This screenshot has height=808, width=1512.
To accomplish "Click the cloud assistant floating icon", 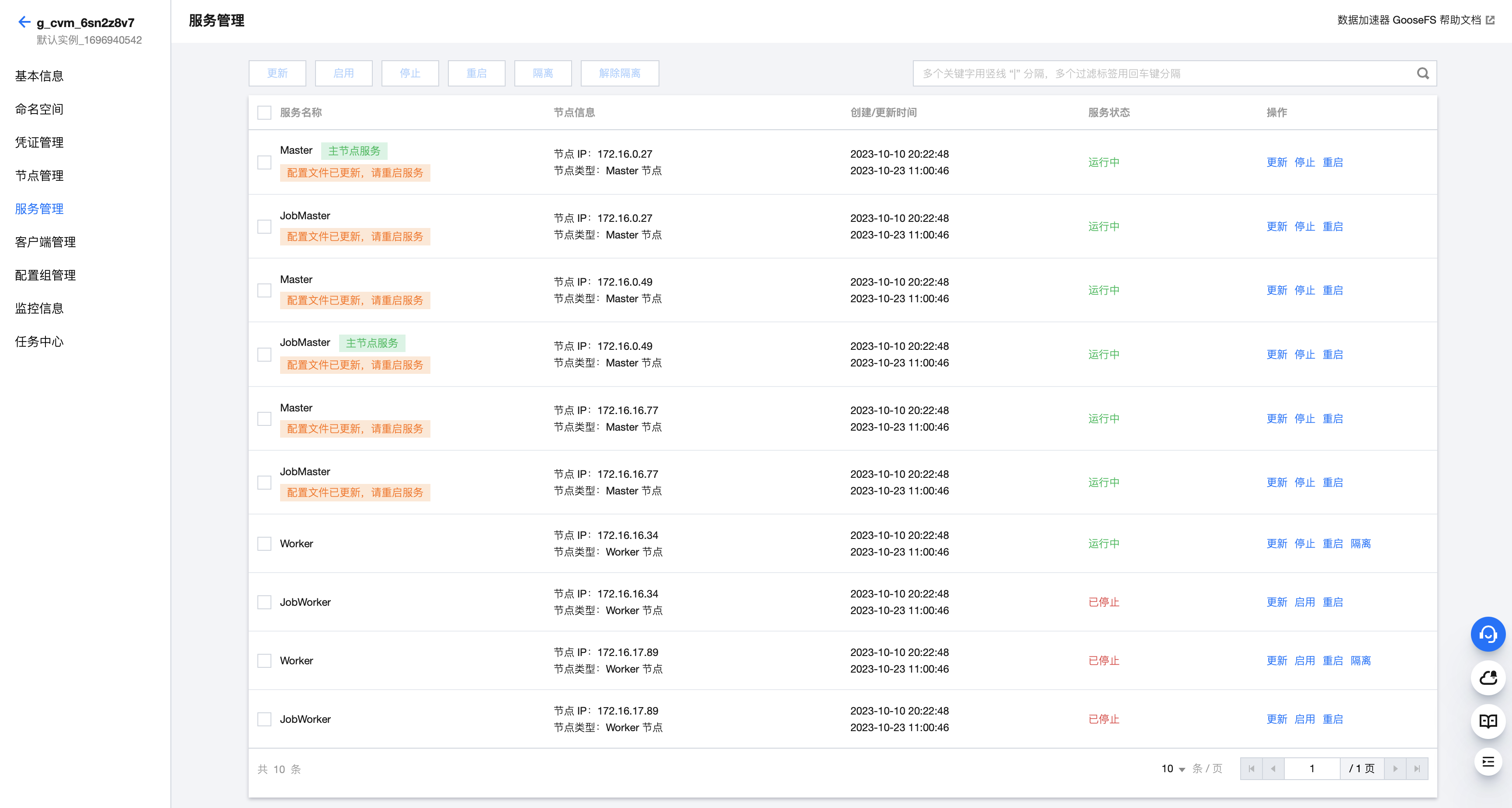I will 1488,678.
